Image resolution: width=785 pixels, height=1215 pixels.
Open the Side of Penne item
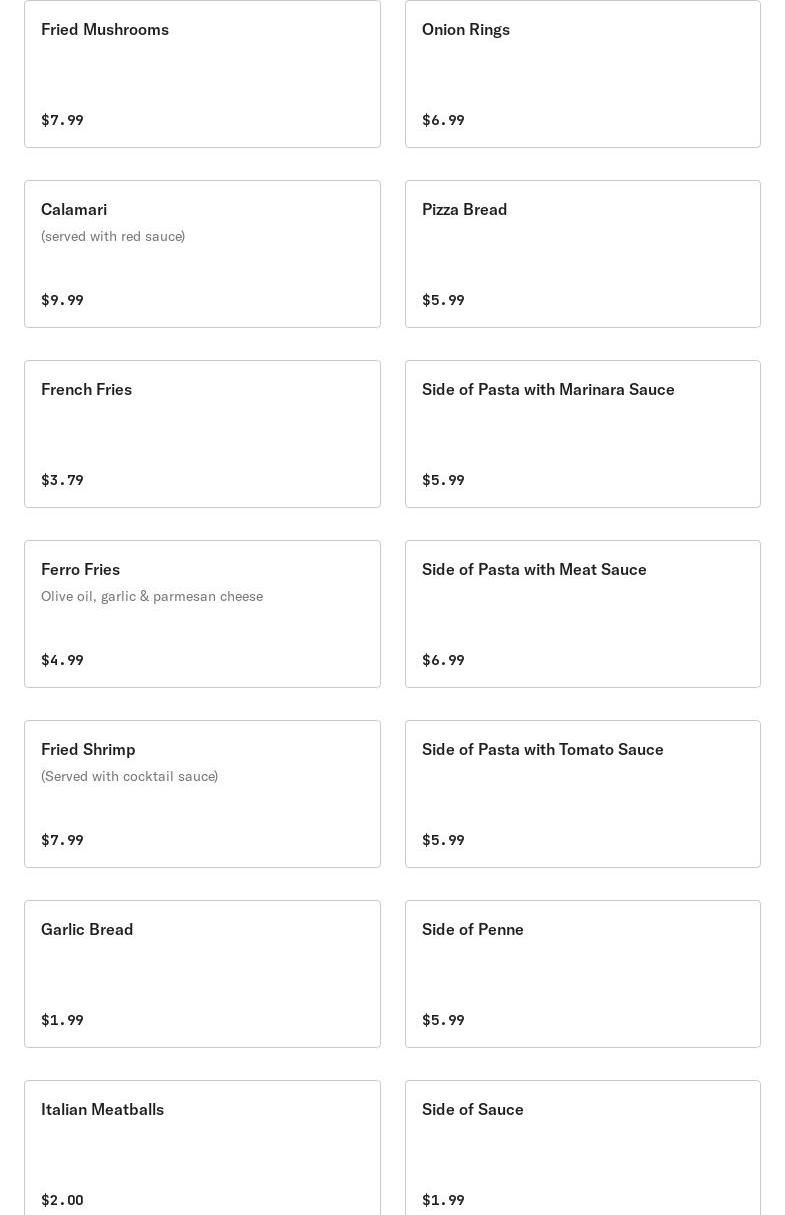(582, 974)
